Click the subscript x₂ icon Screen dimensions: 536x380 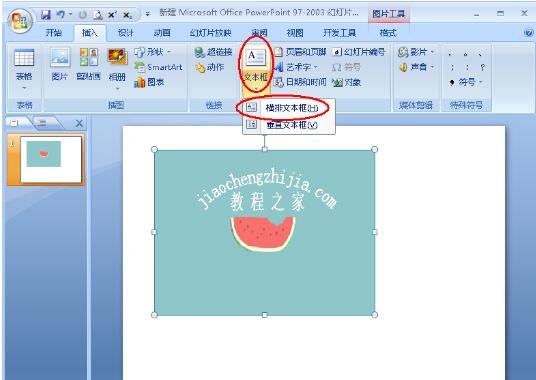click(127, 15)
